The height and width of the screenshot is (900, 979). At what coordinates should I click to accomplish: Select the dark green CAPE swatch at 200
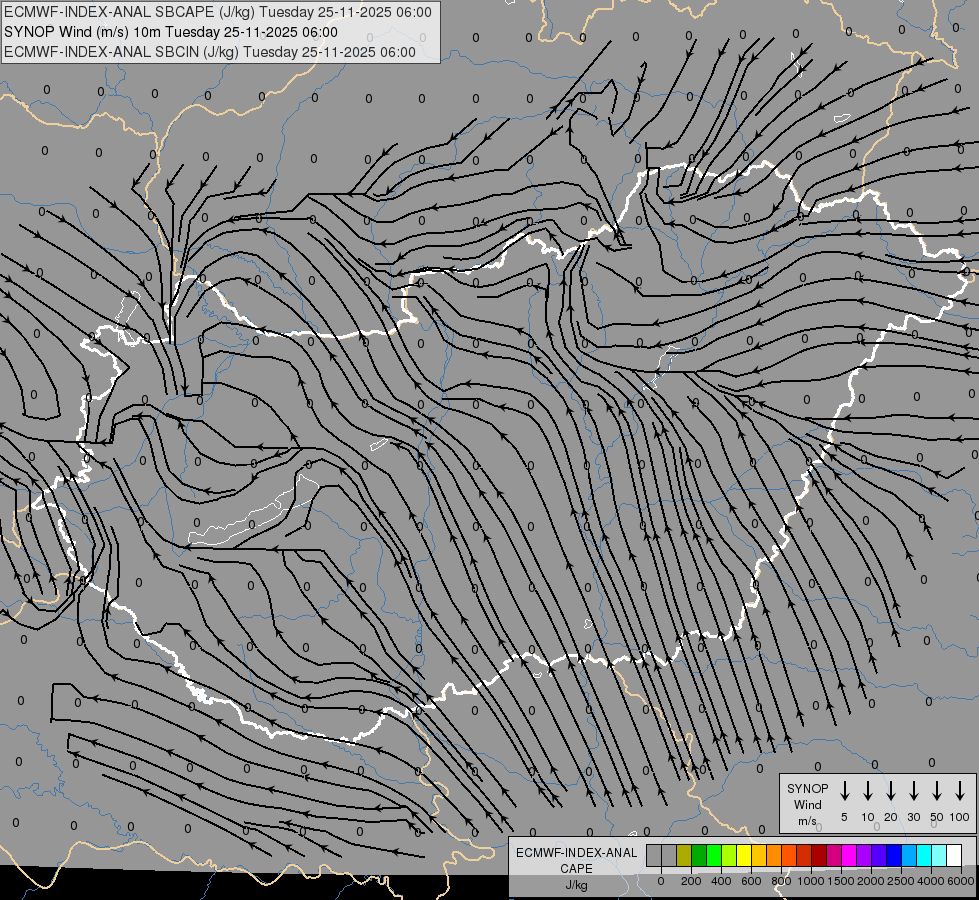(x=699, y=855)
